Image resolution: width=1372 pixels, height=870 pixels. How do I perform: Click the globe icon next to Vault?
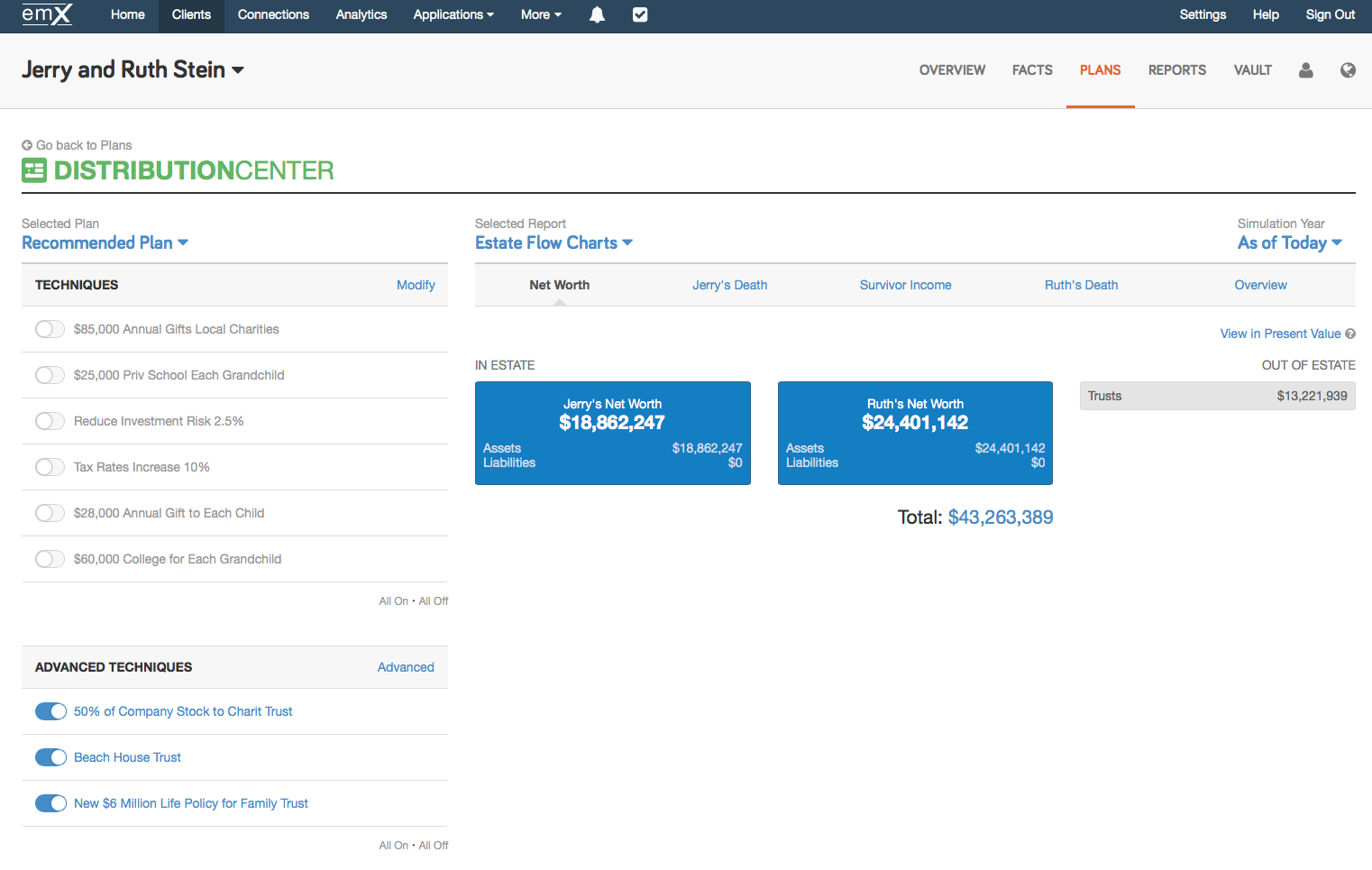pyautogui.click(x=1348, y=70)
